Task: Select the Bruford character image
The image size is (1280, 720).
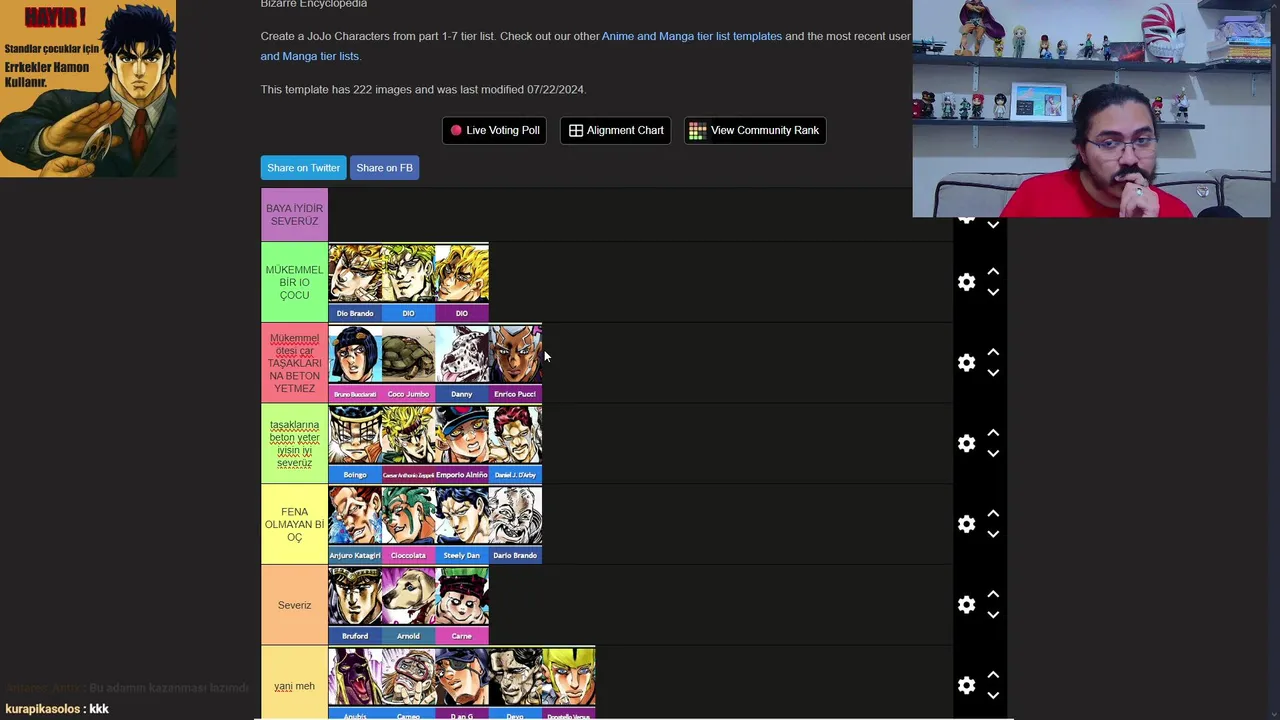Action: click(x=355, y=605)
